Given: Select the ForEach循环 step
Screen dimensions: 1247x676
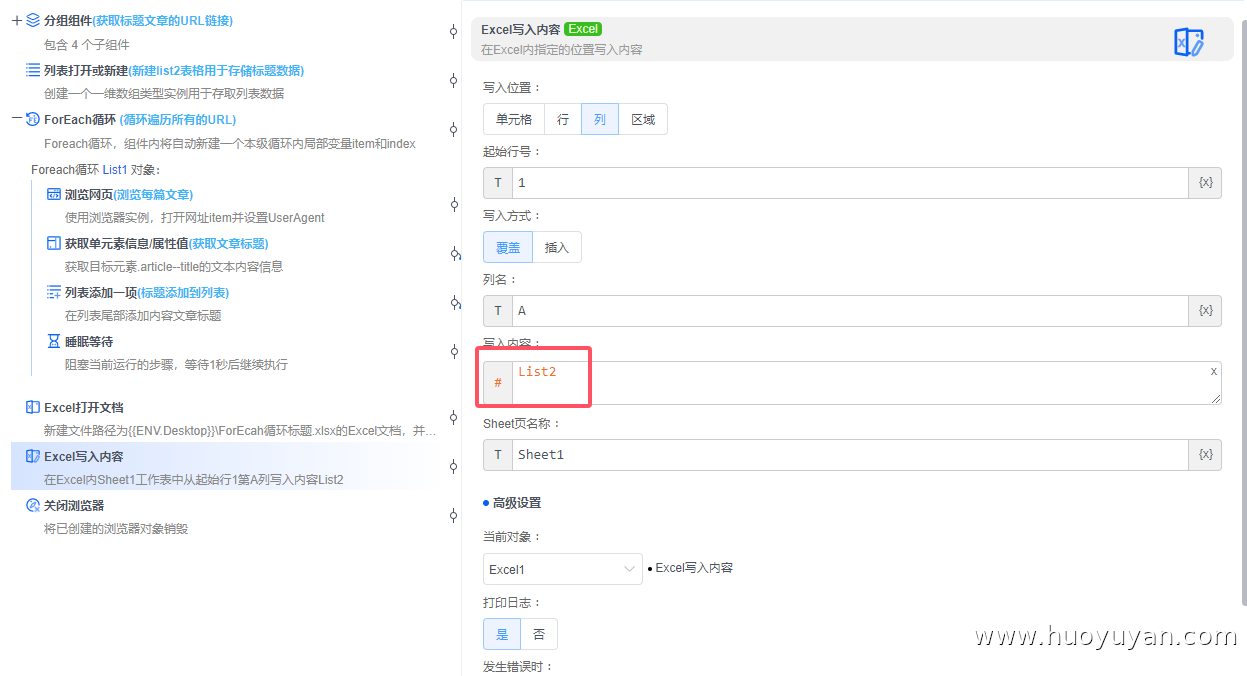Looking at the screenshot, I should click(225, 130).
